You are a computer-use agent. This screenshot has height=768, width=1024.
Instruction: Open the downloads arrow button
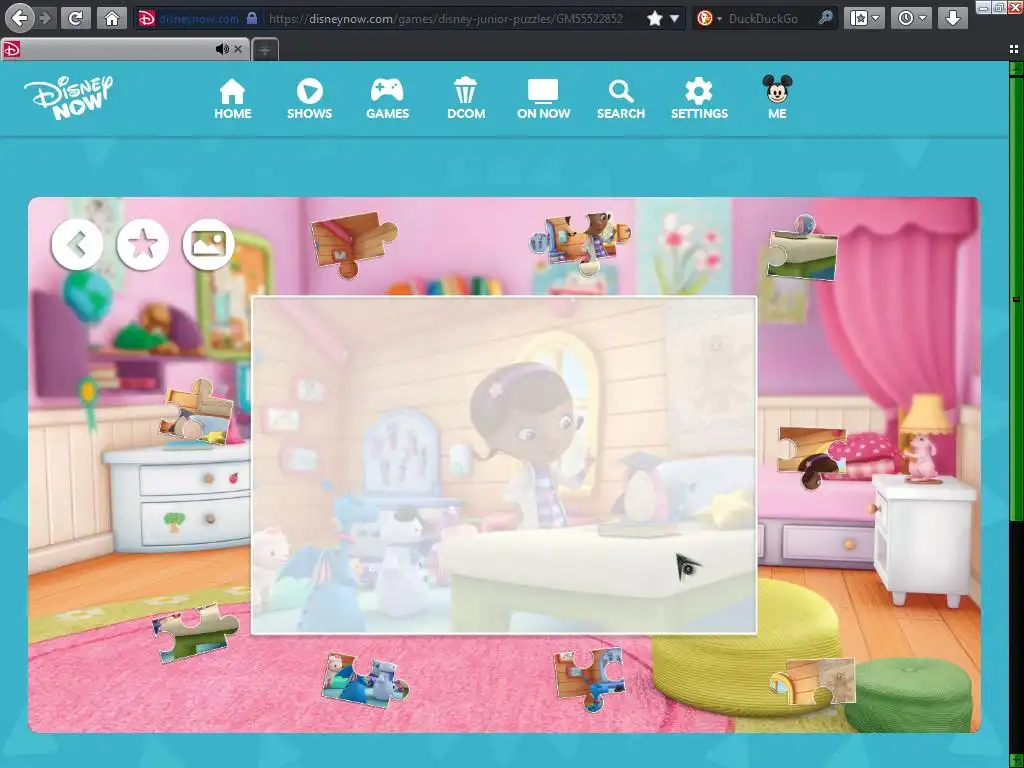(x=953, y=18)
